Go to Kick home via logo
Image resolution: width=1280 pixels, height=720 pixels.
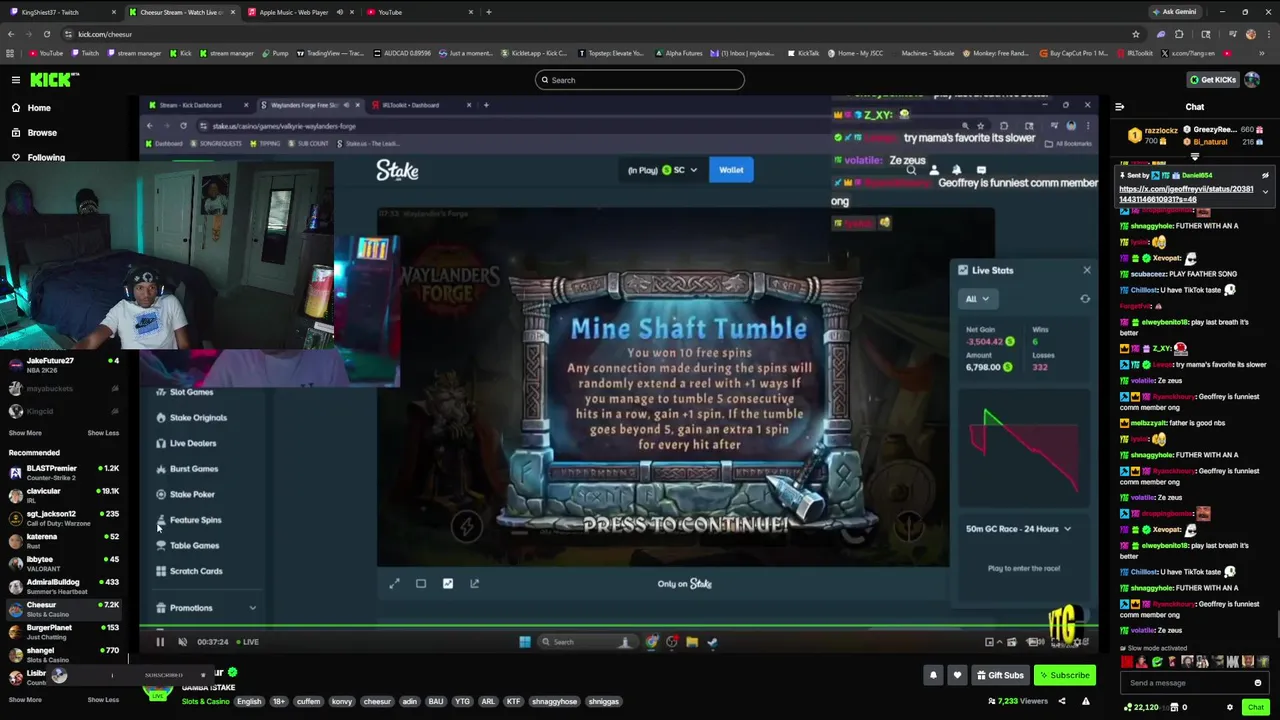tap(53, 79)
